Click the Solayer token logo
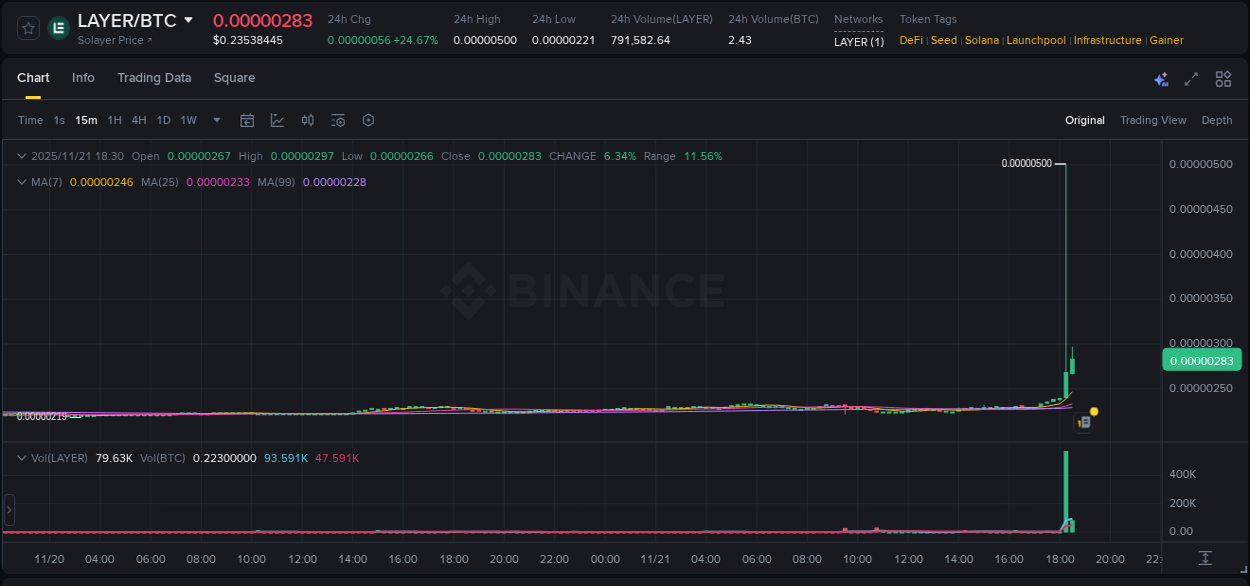1250x586 pixels. pyautogui.click(x=58, y=28)
